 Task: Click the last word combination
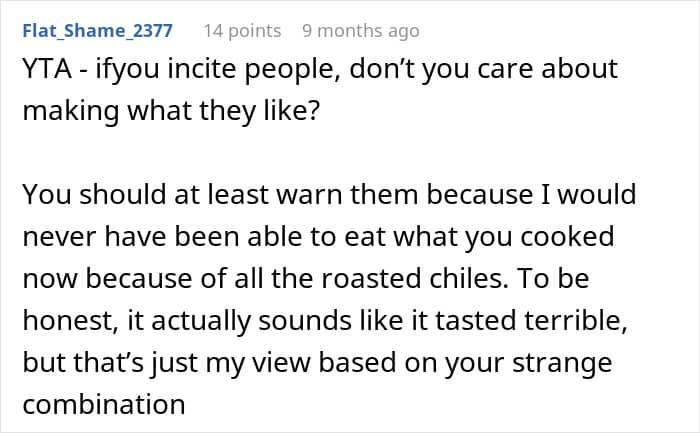point(104,404)
